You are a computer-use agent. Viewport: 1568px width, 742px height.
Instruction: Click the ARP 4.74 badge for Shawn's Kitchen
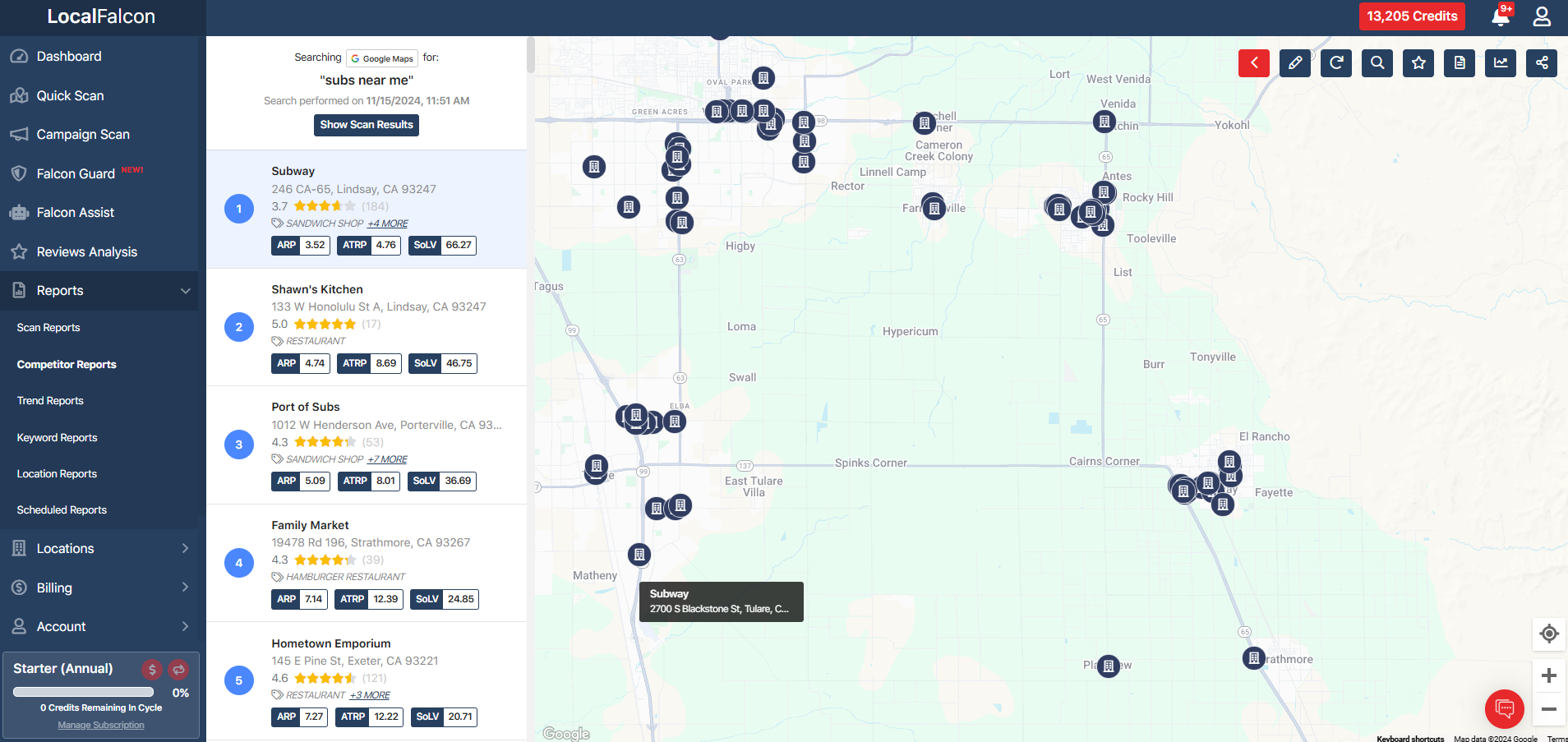click(301, 363)
